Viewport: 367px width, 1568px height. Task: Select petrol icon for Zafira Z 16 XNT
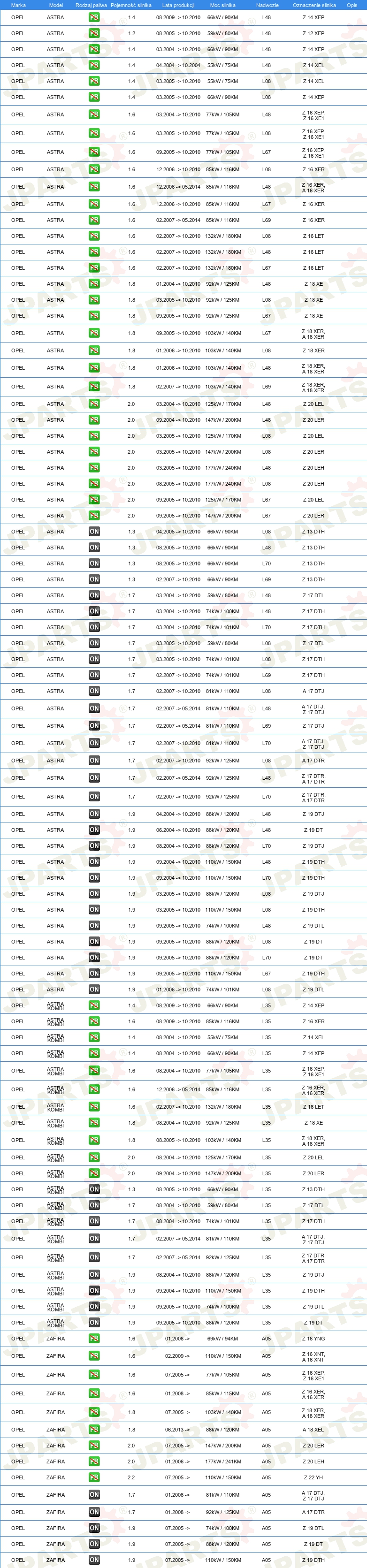tap(94, 1356)
